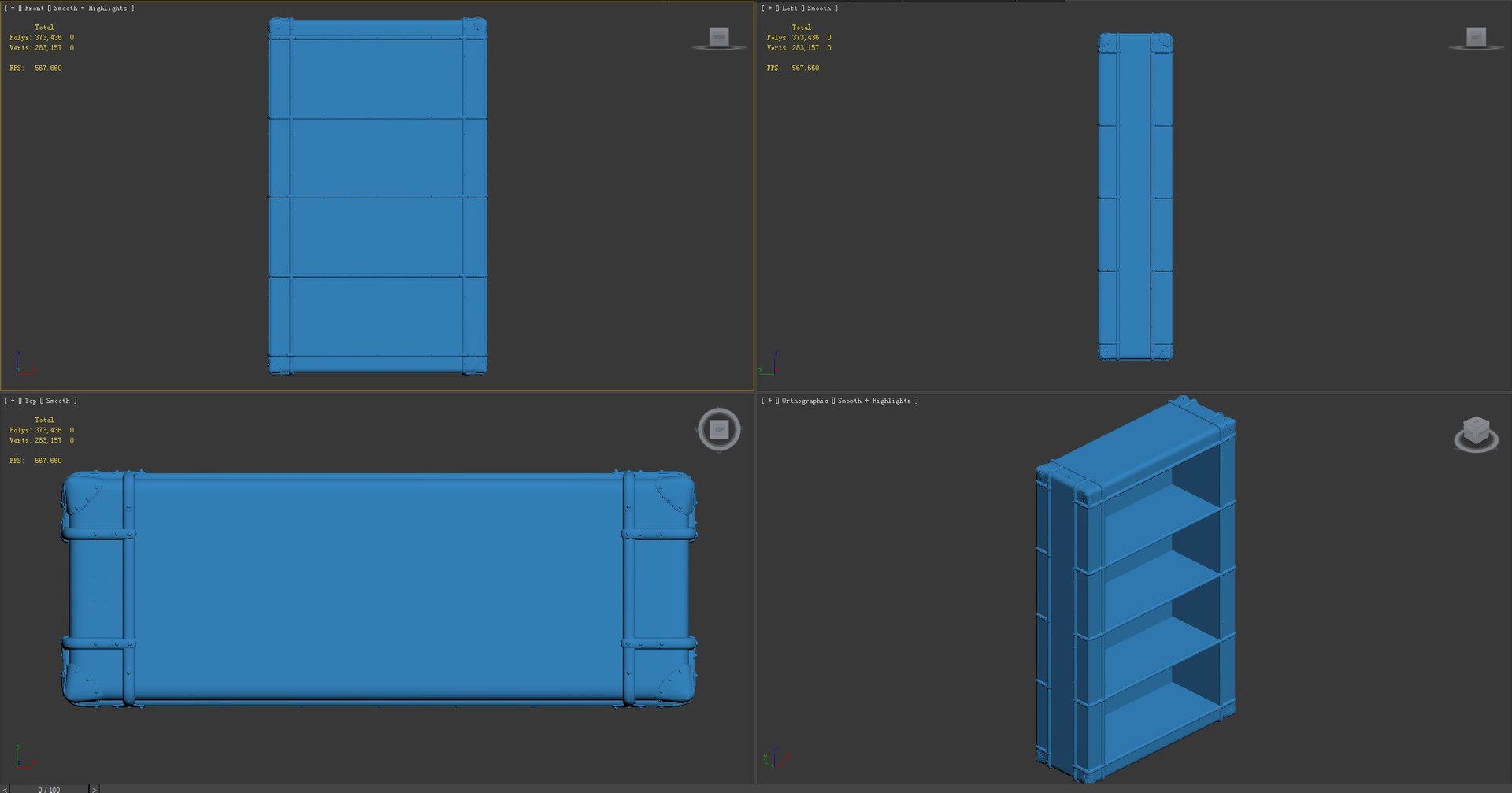Click the FPS: 567.660 readout in Top viewport
Image resolution: width=1512 pixels, height=793 pixels.
click(35, 461)
